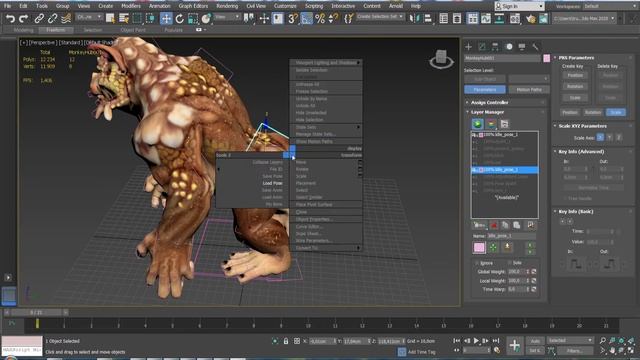Toggle the Ignore checkbox
Image resolution: width=640 pixels, height=360 pixels.
click(x=476, y=263)
